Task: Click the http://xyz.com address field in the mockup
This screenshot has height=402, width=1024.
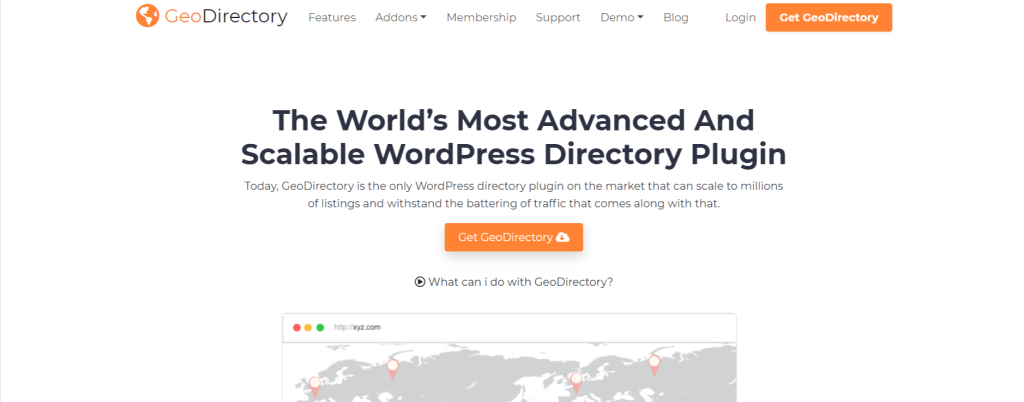Action: pos(358,327)
